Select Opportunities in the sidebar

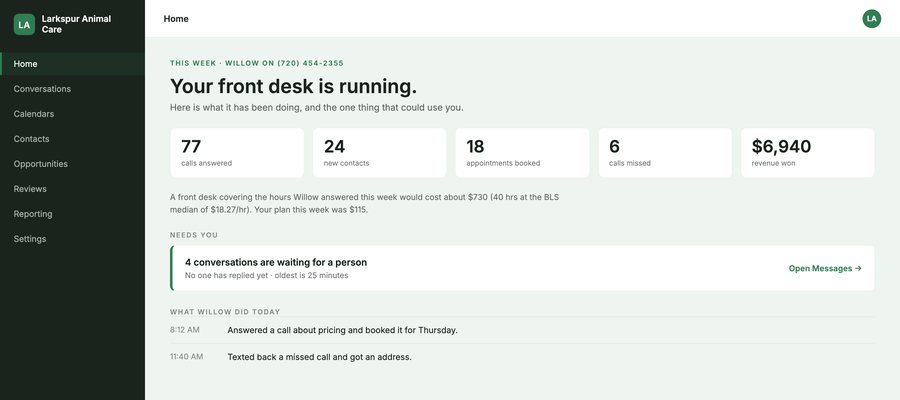(x=72, y=164)
